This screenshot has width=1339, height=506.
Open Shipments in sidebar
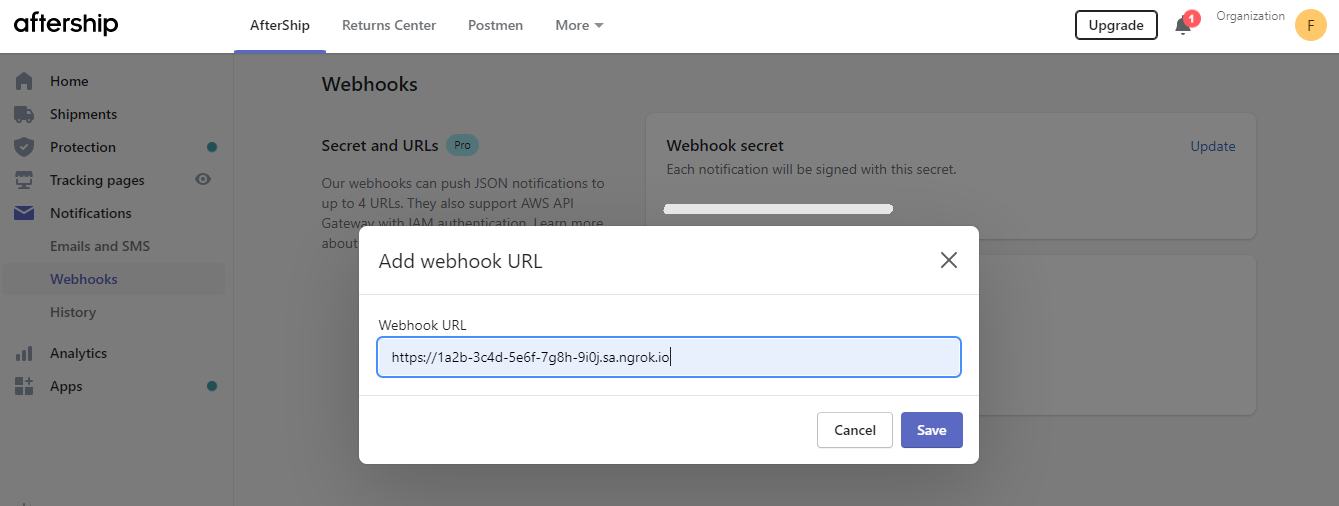(x=83, y=114)
